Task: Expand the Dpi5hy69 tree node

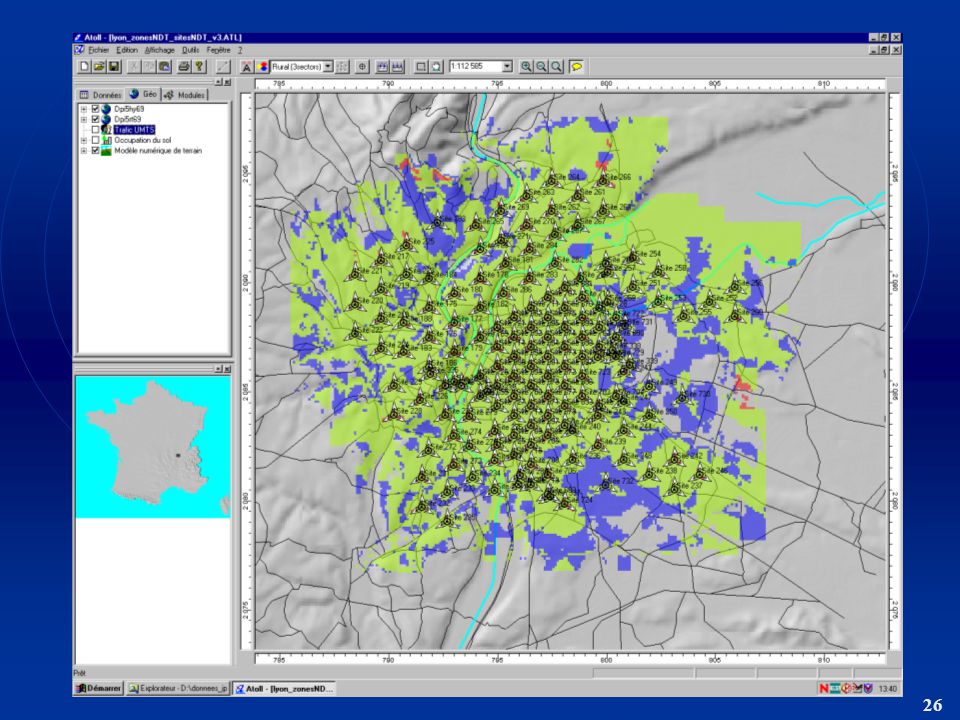Action: tap(84, 109)
